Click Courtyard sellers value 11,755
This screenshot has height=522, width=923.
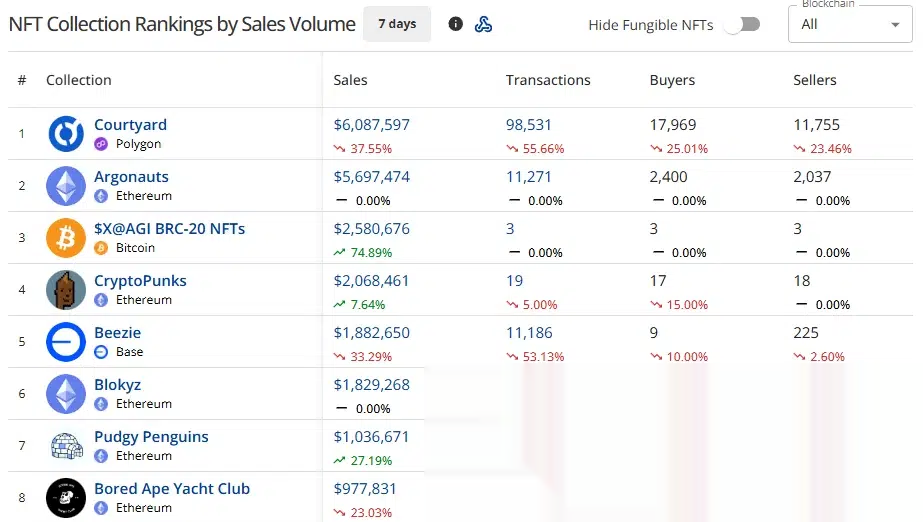coord(816,125)
